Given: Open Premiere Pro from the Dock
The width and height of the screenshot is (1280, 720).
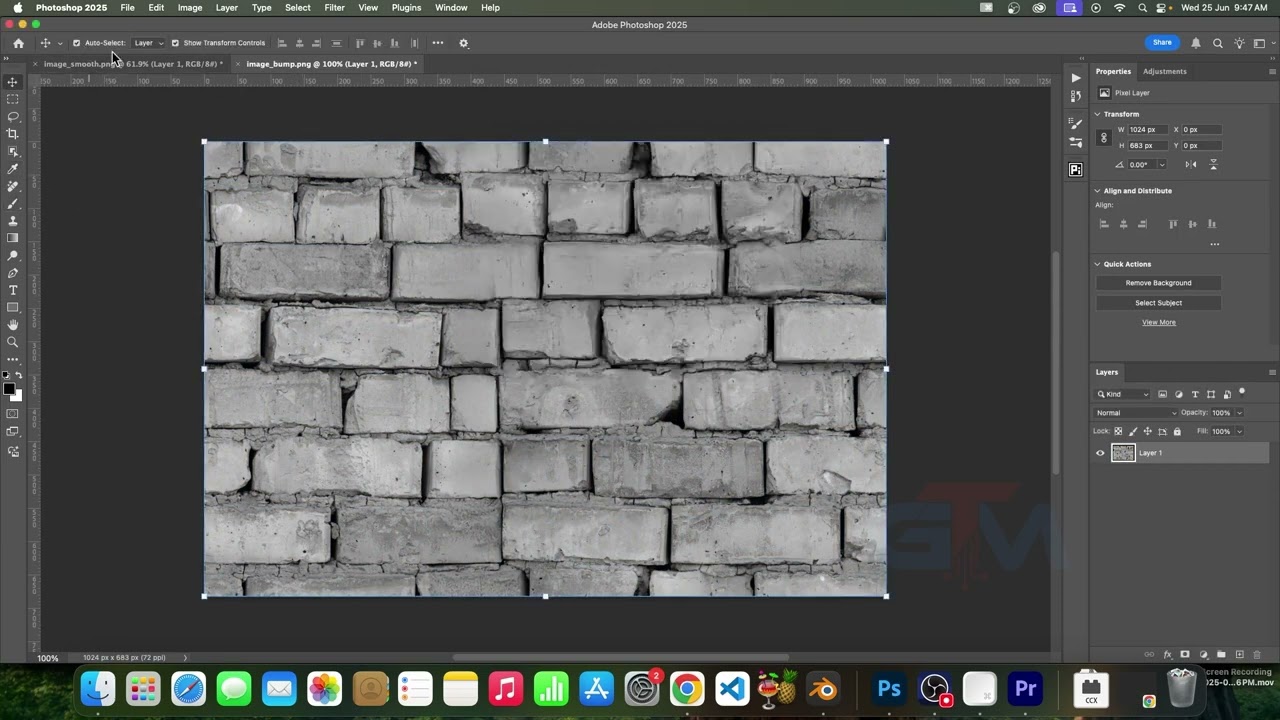Looking at the screenshot, I should coord(1025,689).
